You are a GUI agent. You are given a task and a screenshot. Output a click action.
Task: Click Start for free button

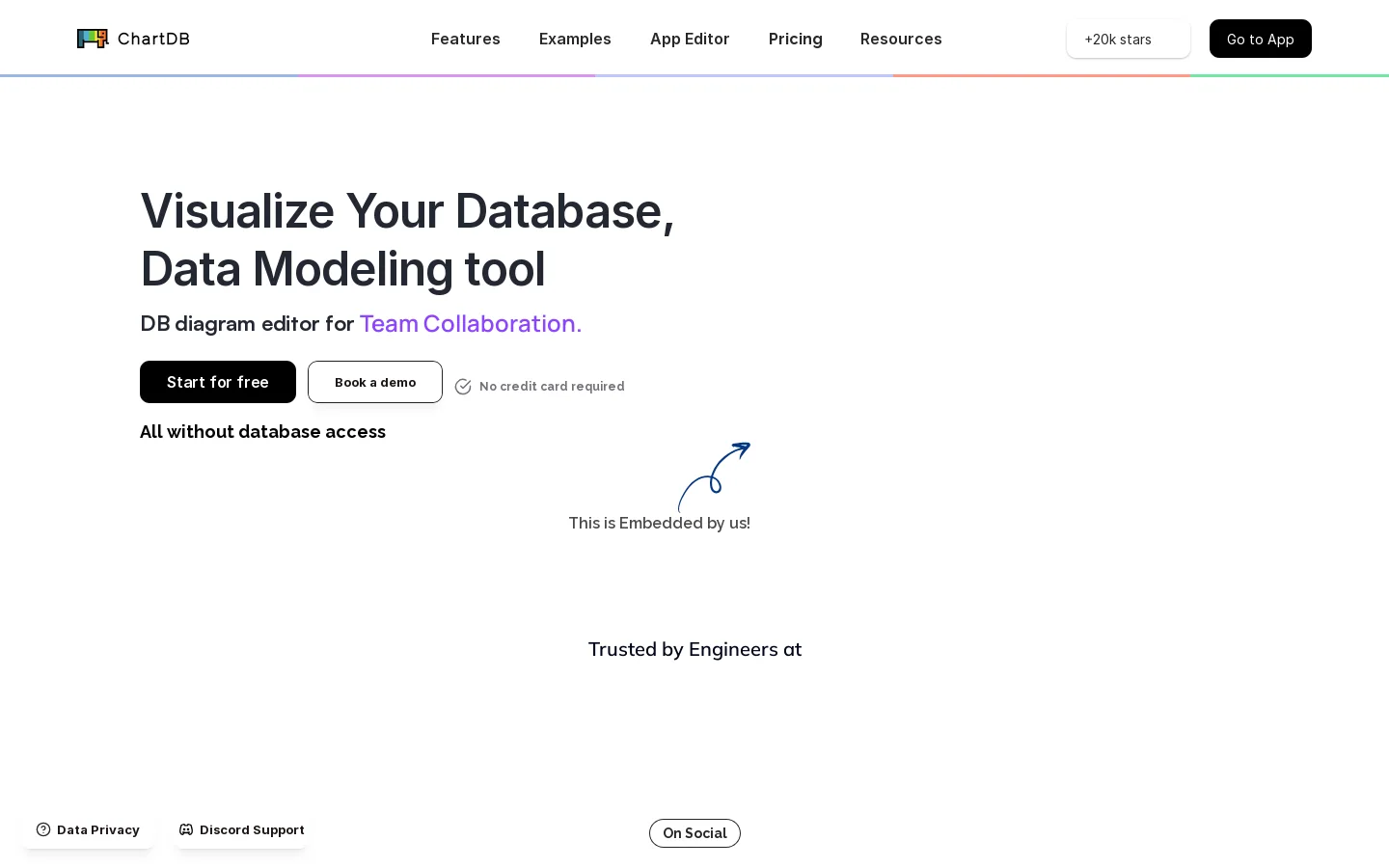coord(218,382)
